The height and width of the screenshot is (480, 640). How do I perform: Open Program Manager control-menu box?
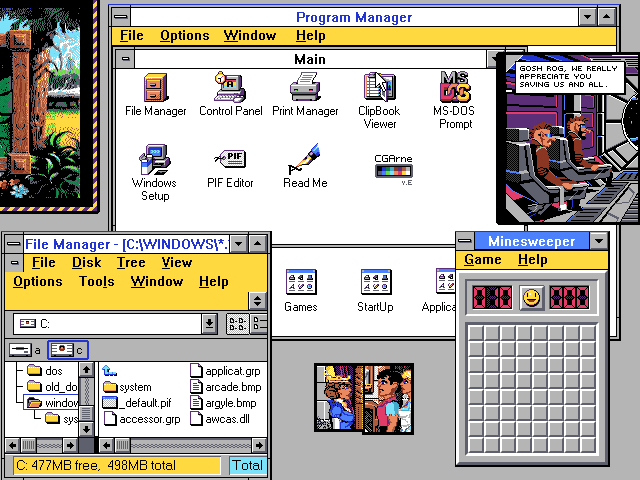pos(121,17)
